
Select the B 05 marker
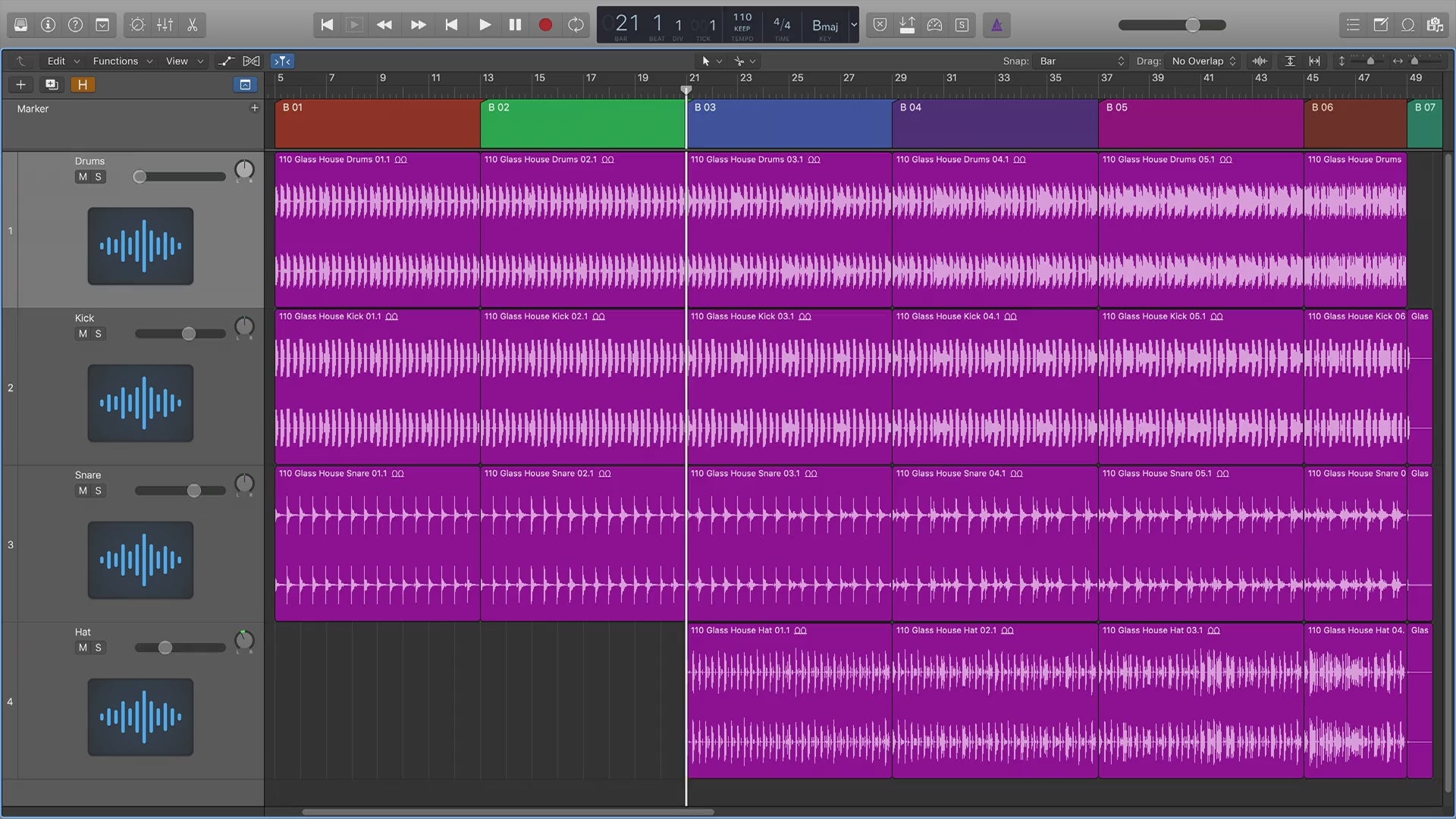1201,124
